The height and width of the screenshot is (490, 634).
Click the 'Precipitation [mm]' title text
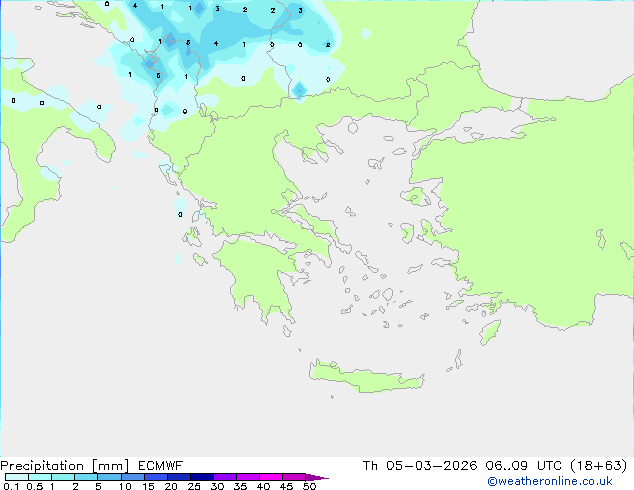[65, 466]
